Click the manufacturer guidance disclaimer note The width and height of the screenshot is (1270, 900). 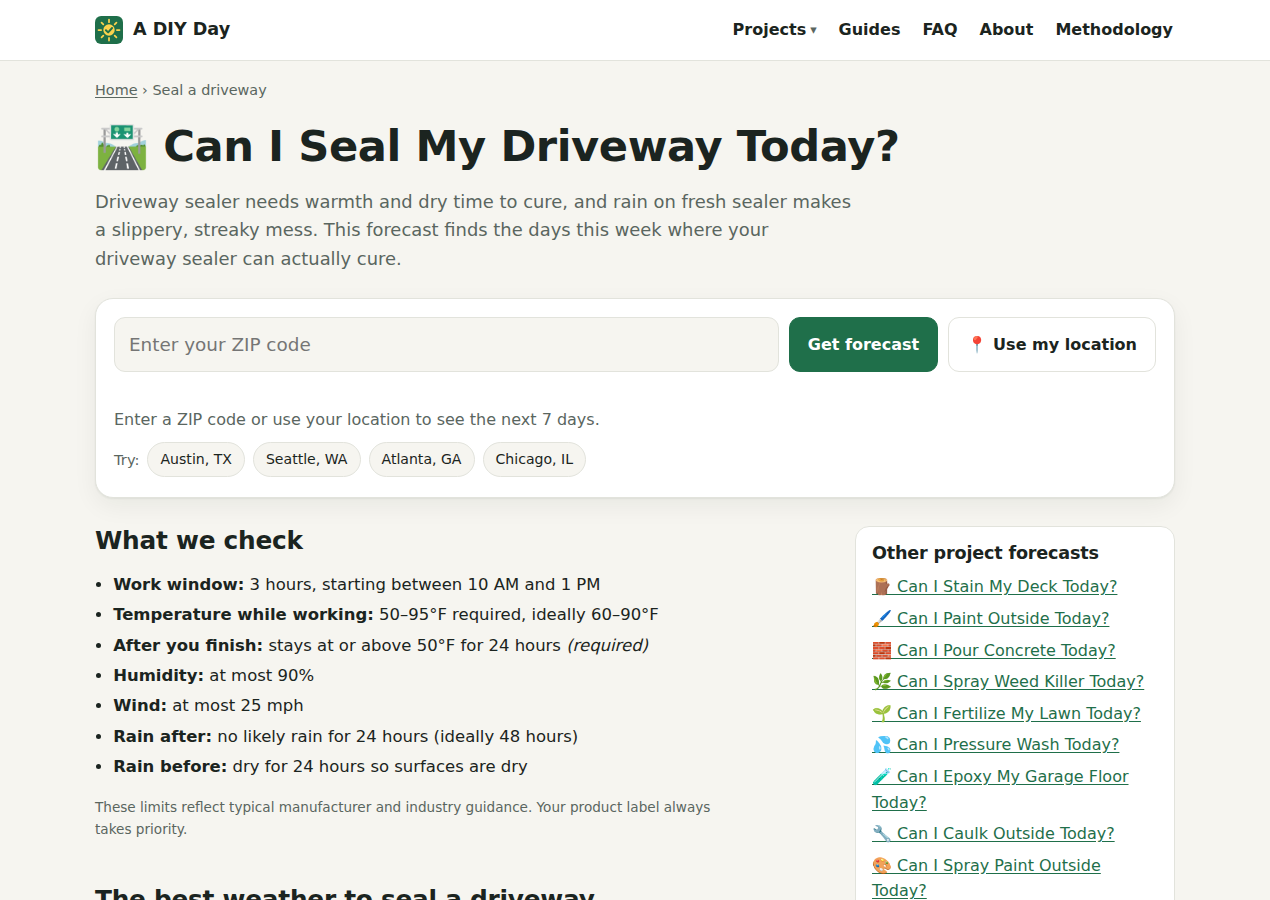(403, 818)
